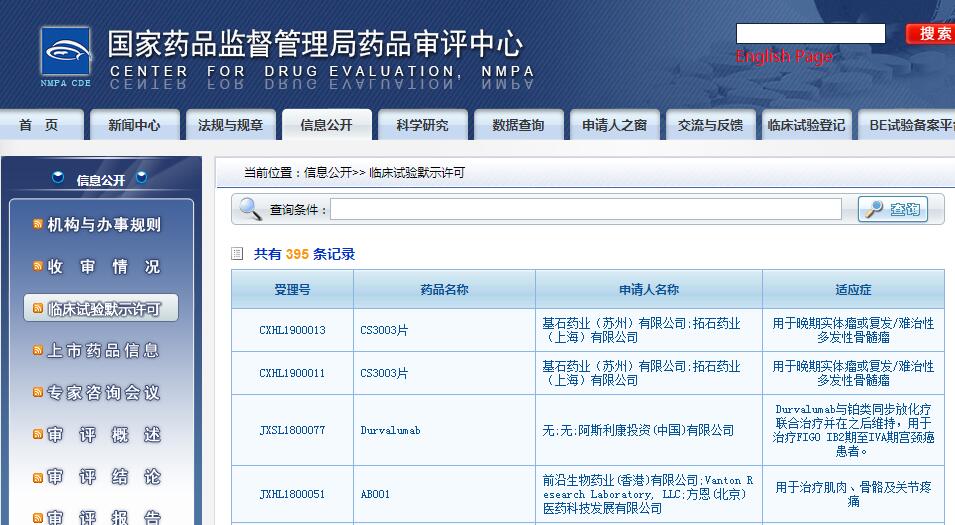
Task: Click RSS icon next to 审评报告
Action: pyautogui.click(x=38, y=518)
